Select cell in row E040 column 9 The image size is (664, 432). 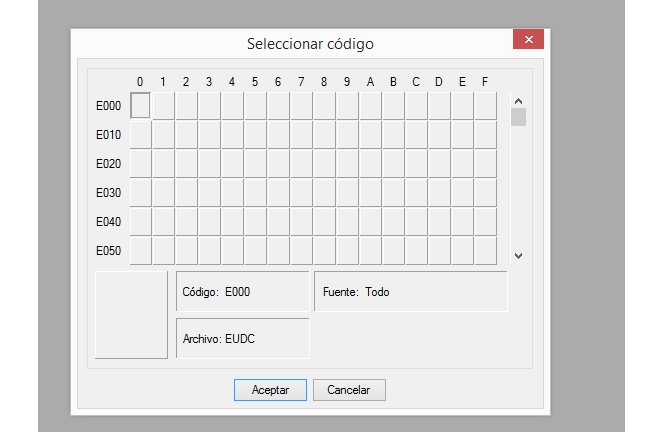click(x=347, y=222)
